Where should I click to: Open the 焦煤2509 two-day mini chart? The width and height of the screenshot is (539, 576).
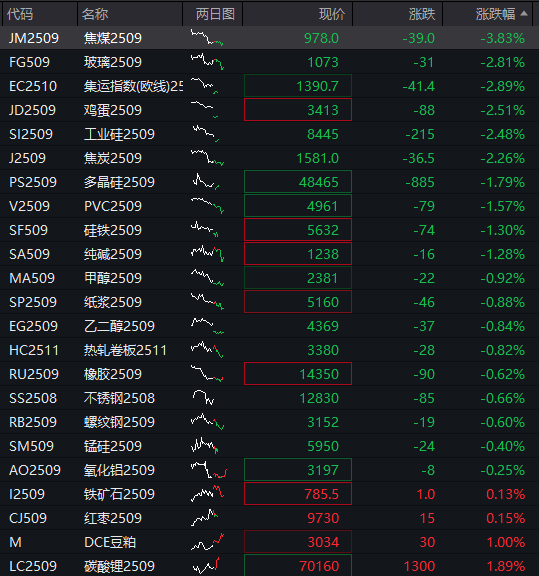[207, 37]
